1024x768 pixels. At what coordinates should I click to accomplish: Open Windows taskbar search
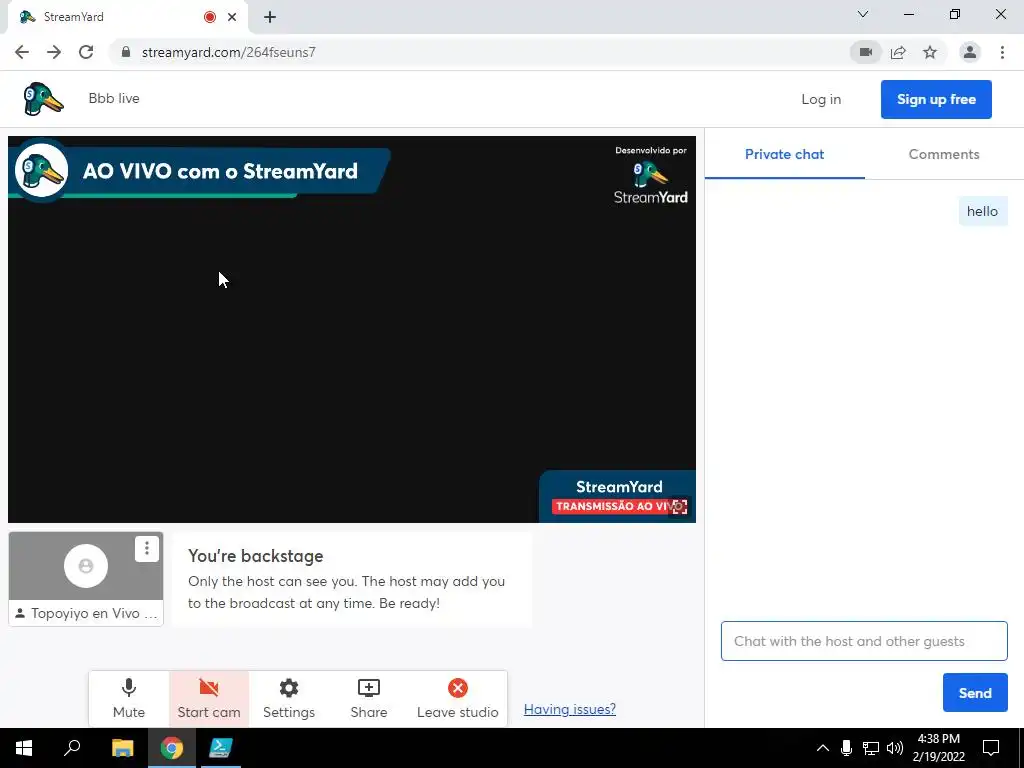click(72, 748)
